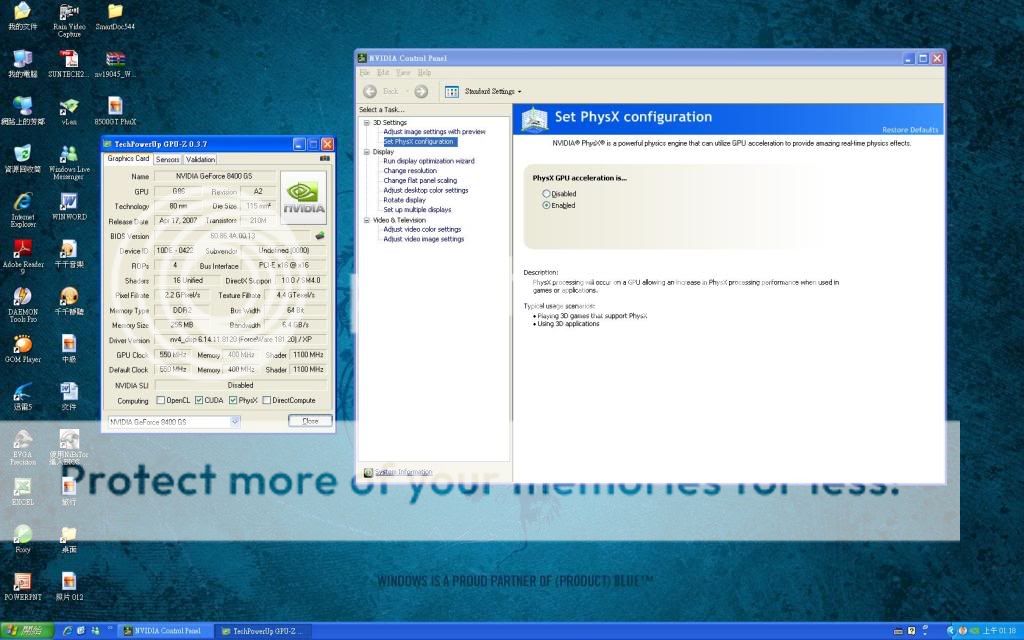Click the Back arrow in NVIDIA Control Panel
The image size is (1024, 640).
[x=370, y=91]
